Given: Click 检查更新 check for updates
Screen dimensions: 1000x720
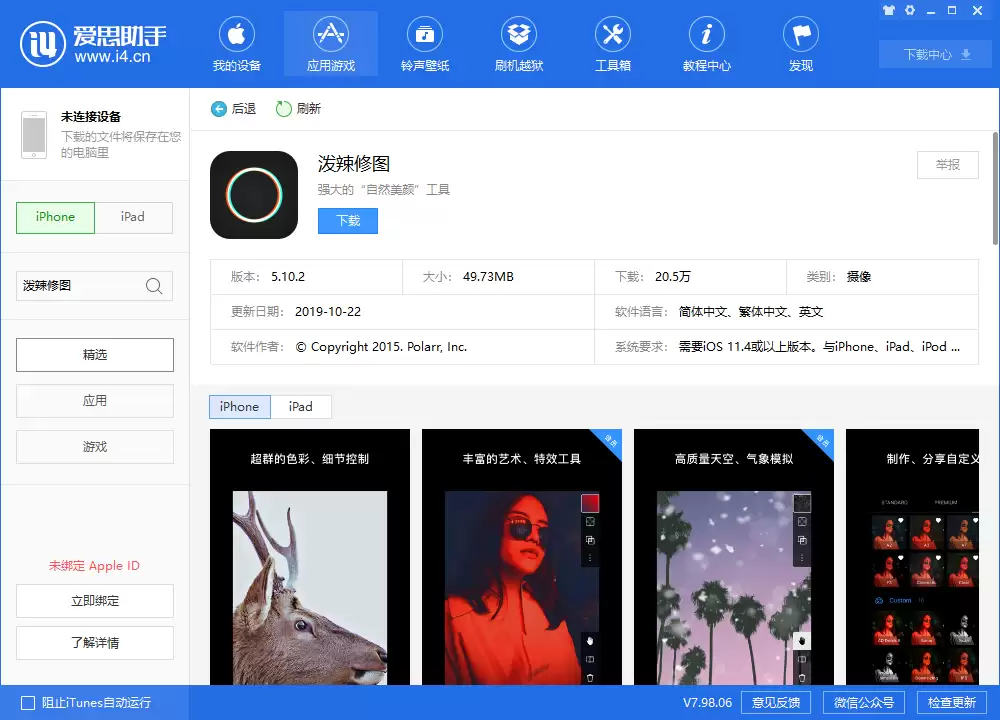Looking at the screenshot, I should point(952,703).
